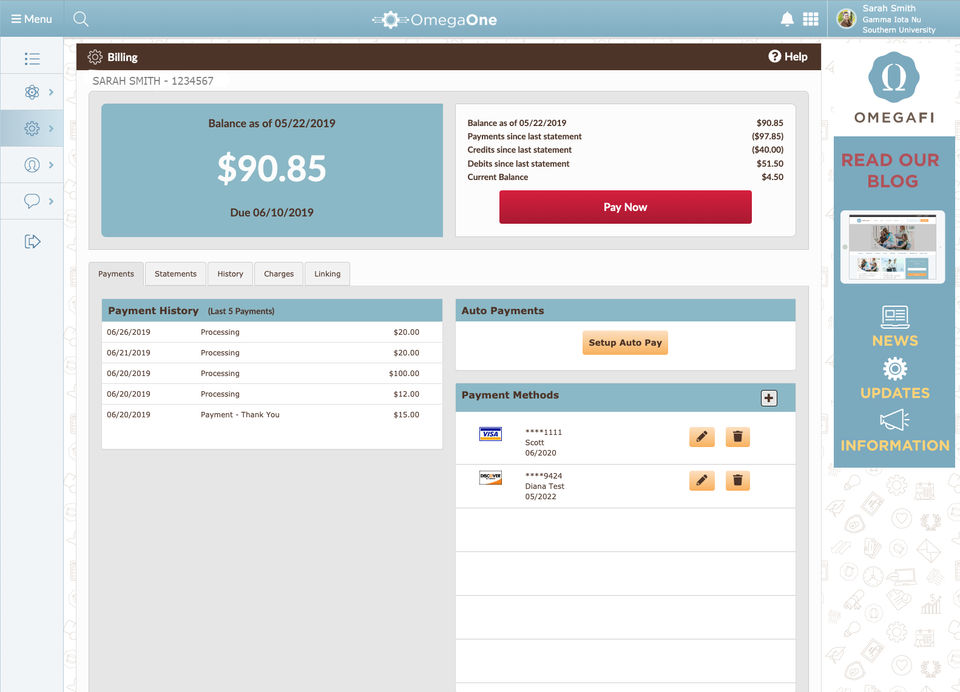Click the $12.00 payment amount
Screen dimensions: 960x692
(407, 394)
